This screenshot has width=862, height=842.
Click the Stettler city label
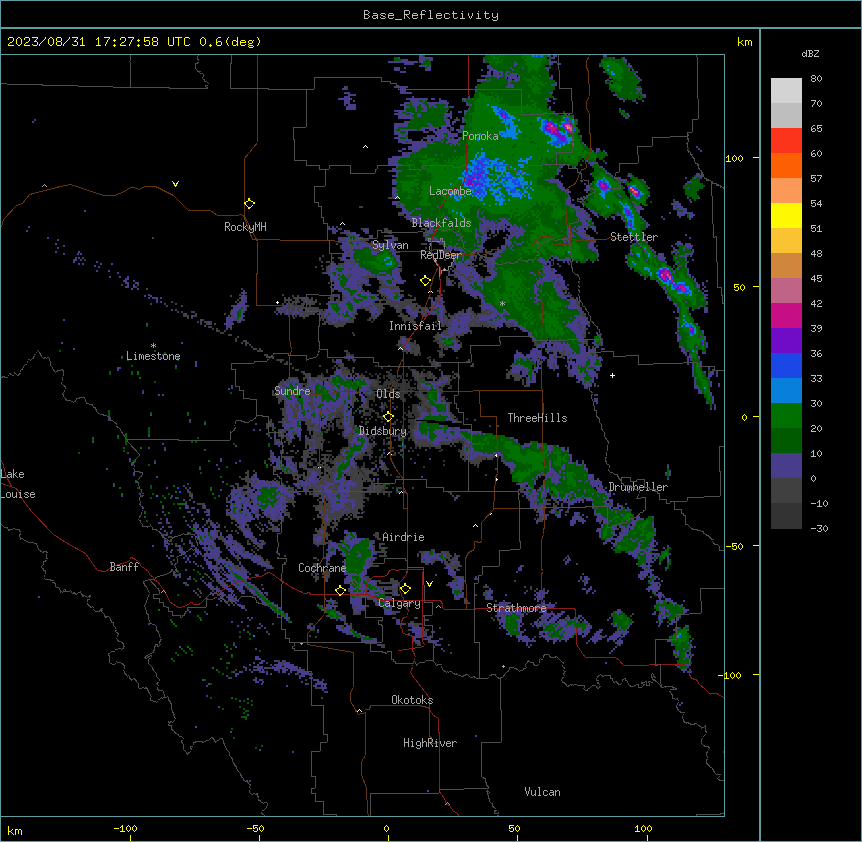click(634, 237)
